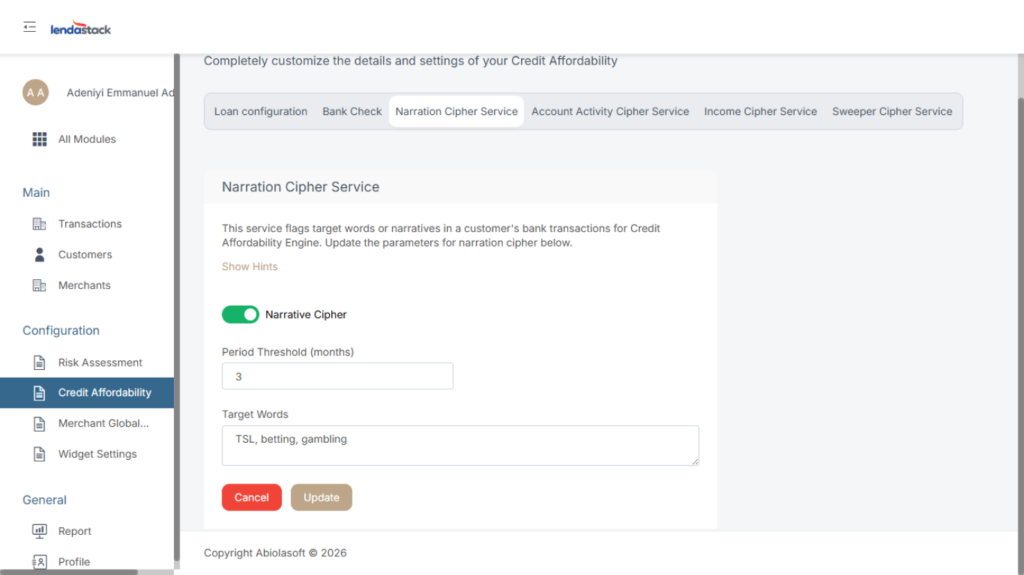The image size is (1024, 575).
Task: Click the Period Threshold months field
Action: tap(337, 377)
